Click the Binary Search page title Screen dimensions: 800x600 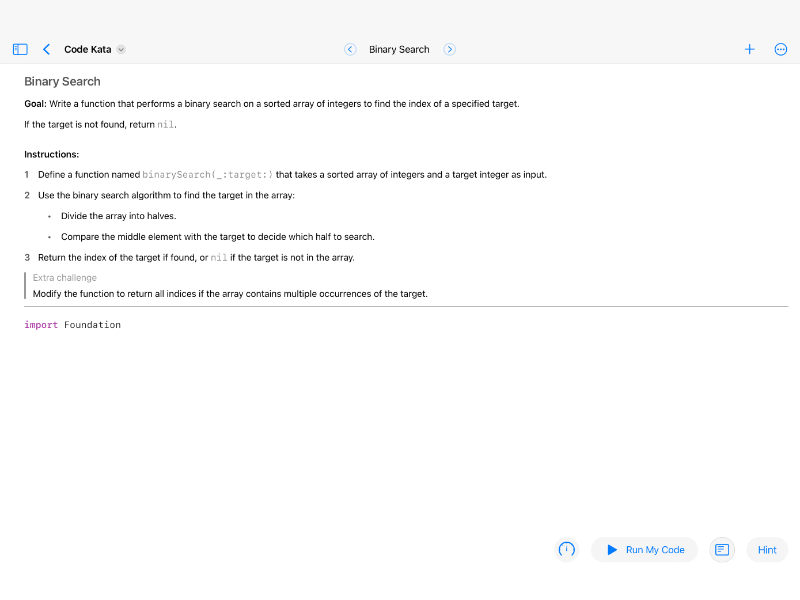point(399,49)
